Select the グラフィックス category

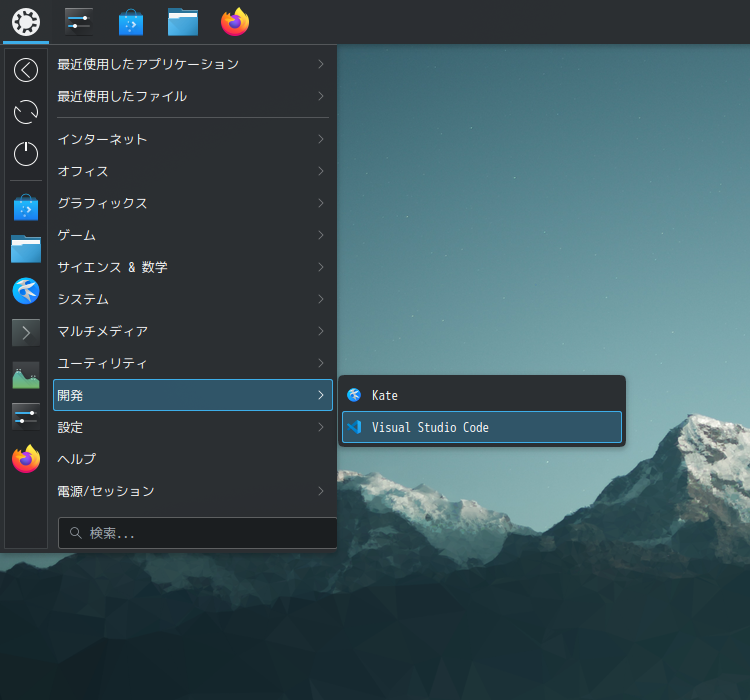tap(192, 203)
